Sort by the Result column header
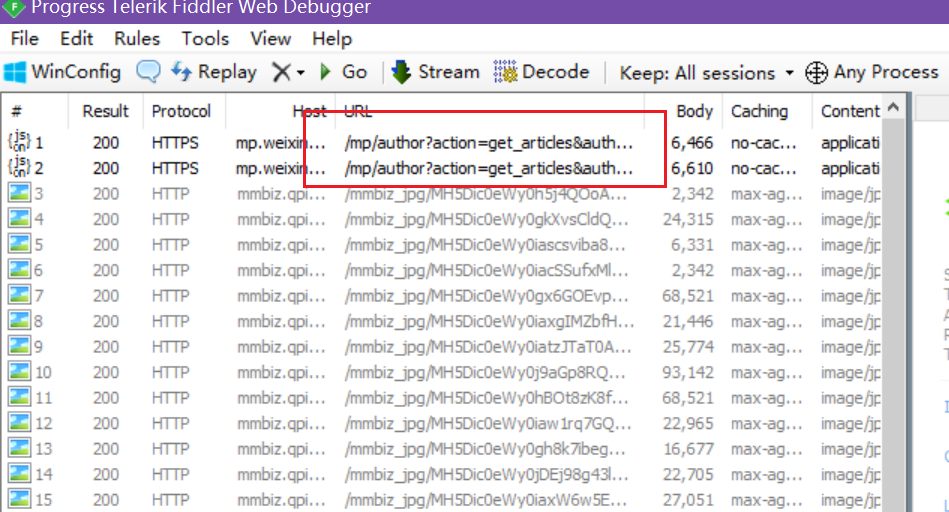This screenshot has width=949, height=512. click(105, 111)
